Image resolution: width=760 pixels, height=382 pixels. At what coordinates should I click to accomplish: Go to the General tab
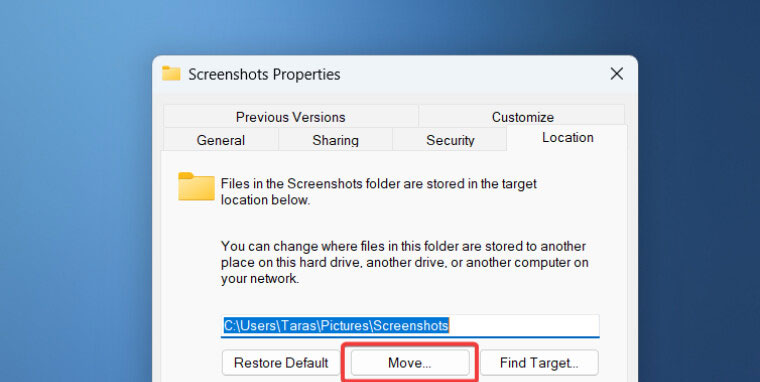pos(221,140)
